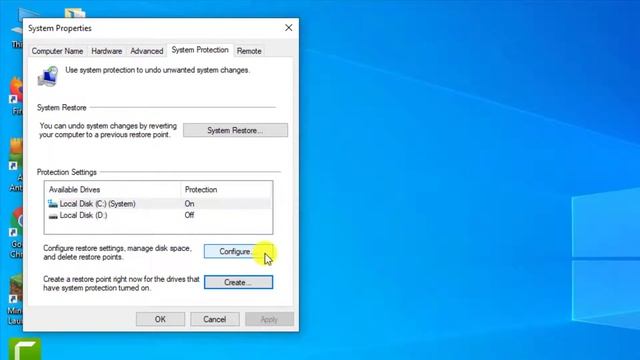Click the greyed-out Apply button
This screenshot has width=640, height=360.
[269, 319]
